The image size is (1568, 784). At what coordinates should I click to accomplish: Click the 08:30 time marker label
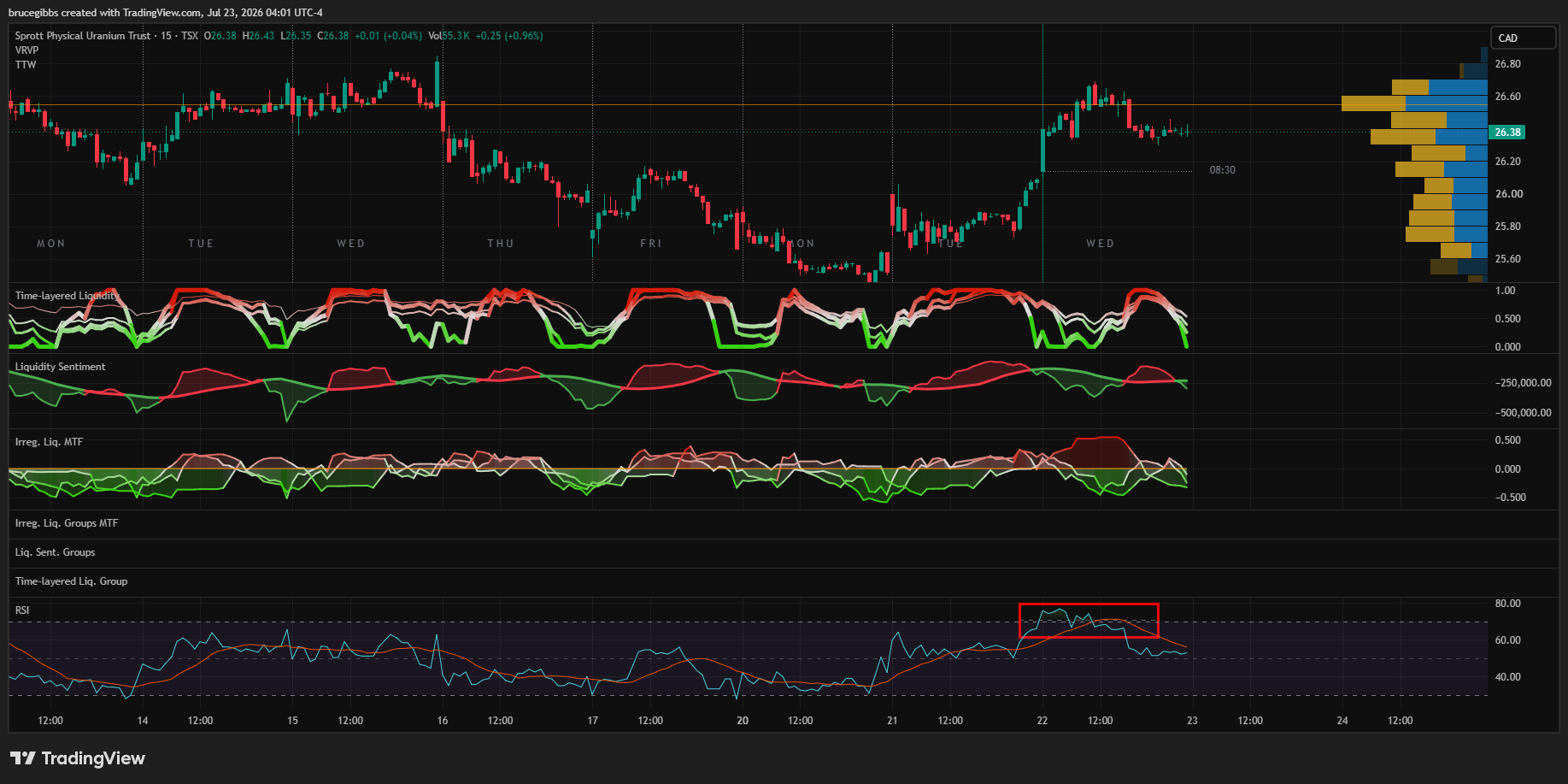coord(1222,170)
